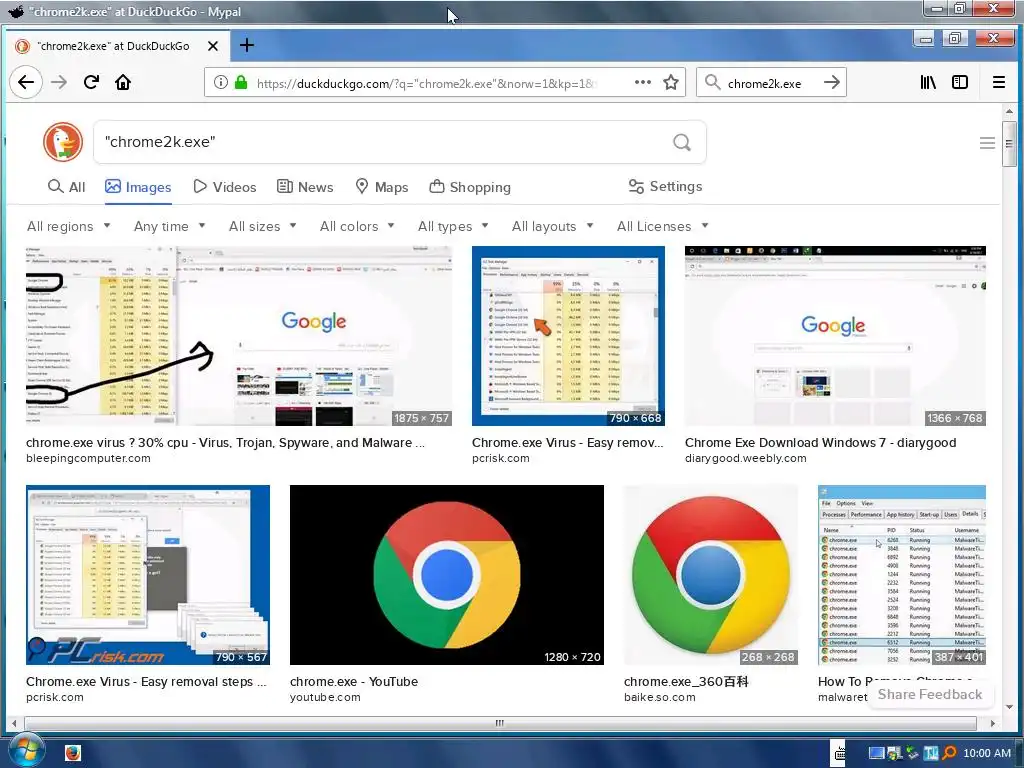This screenshot has width=1024, height=768.
Task: Expand the All Licenses filter
Action: coord(663,226)
